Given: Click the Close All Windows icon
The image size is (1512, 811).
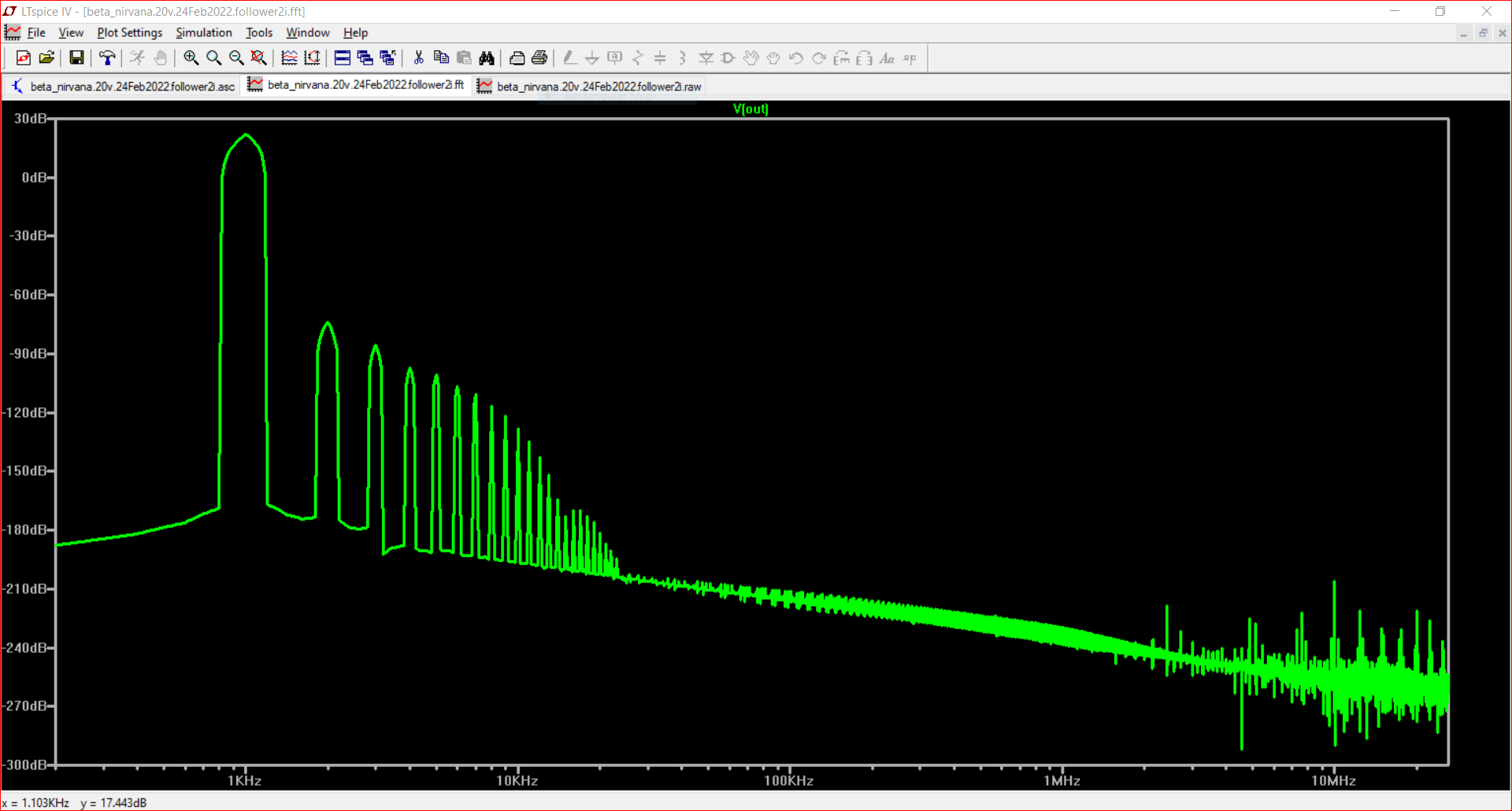Looking at the screenshot, I should (x=387, y=57).
